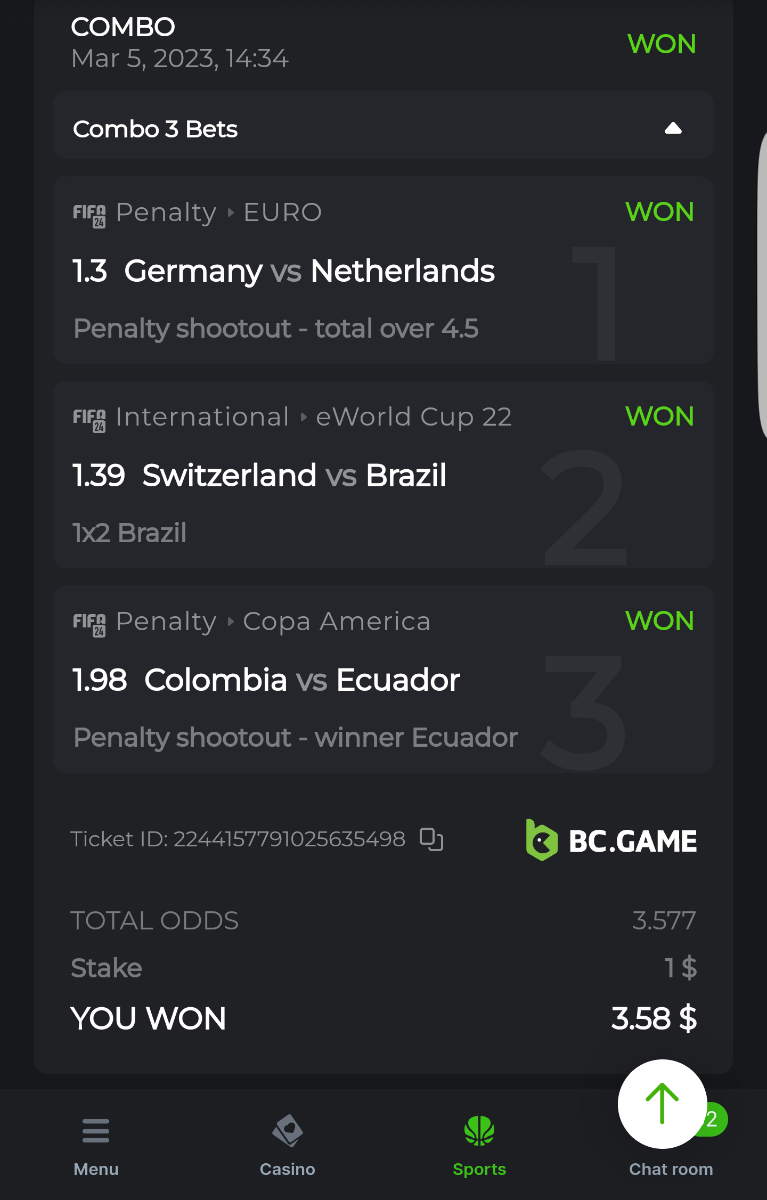Click FIFA 24 icon on Germany bet
767x1200 pixels.
[x=90, y=214]
